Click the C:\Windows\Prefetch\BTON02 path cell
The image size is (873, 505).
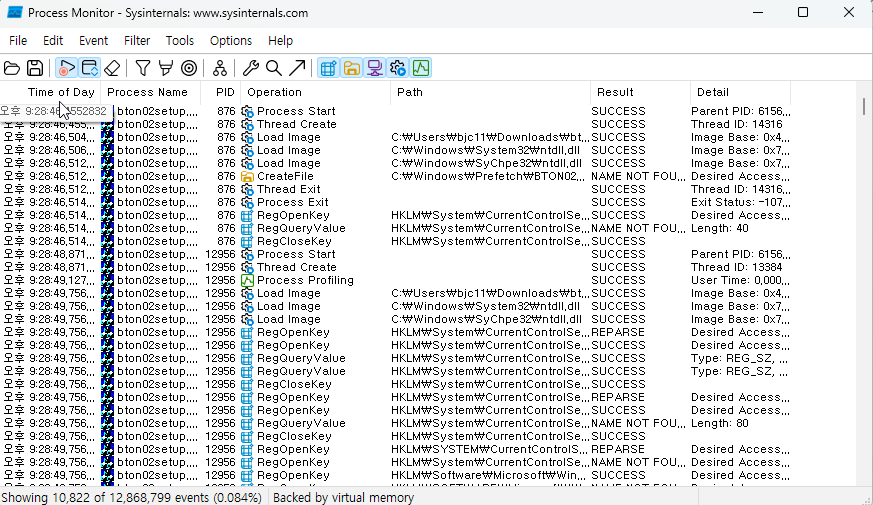tap(489, 176)
